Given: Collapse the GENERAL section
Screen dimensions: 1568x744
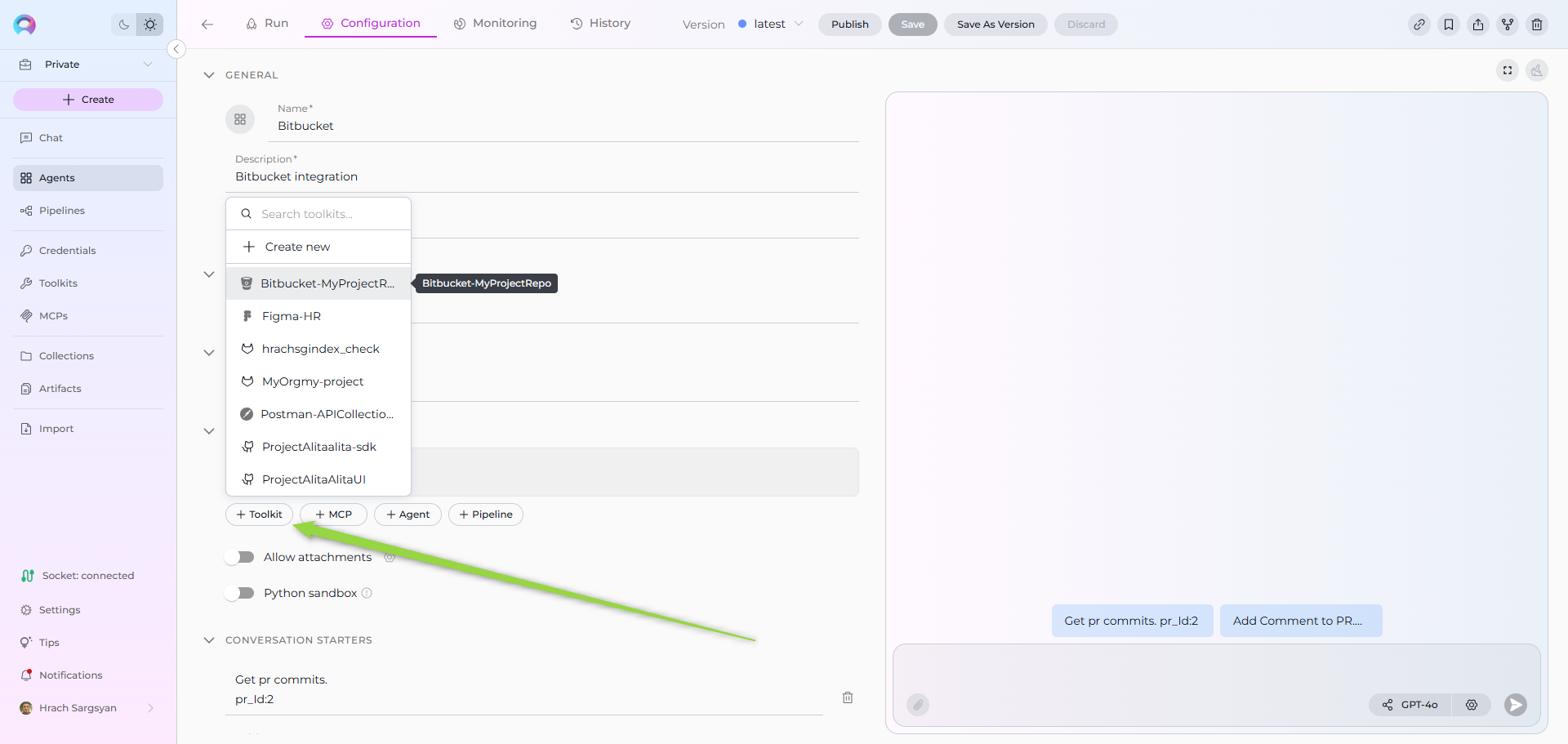Looking at the screenshot, I should [x=209, y=75].
